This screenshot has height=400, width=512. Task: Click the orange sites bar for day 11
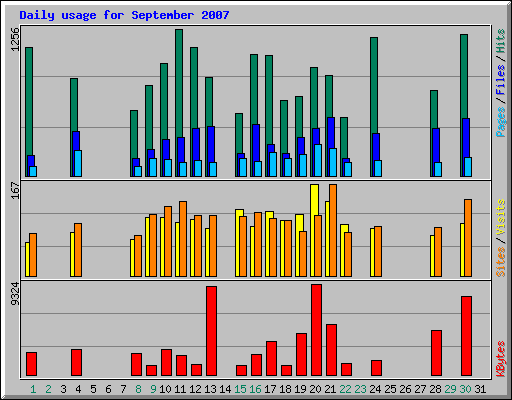click(x=183, y=239)
